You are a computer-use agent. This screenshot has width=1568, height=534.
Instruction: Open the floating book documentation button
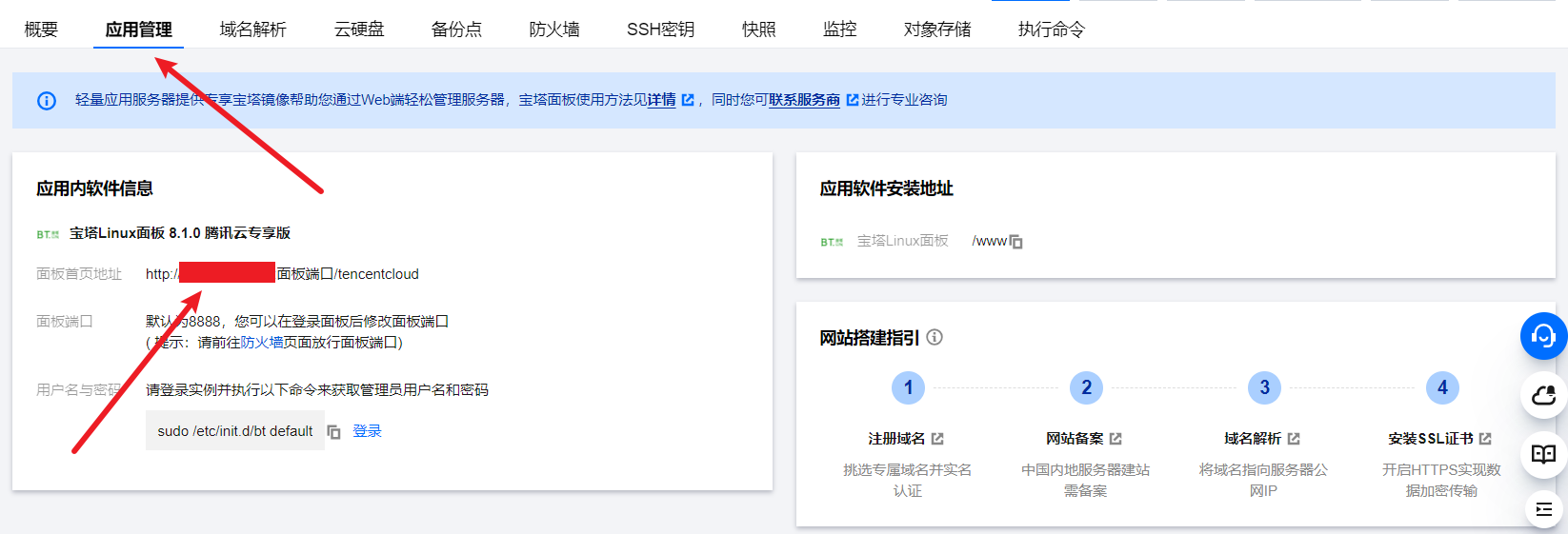[x=1543, y=454]
